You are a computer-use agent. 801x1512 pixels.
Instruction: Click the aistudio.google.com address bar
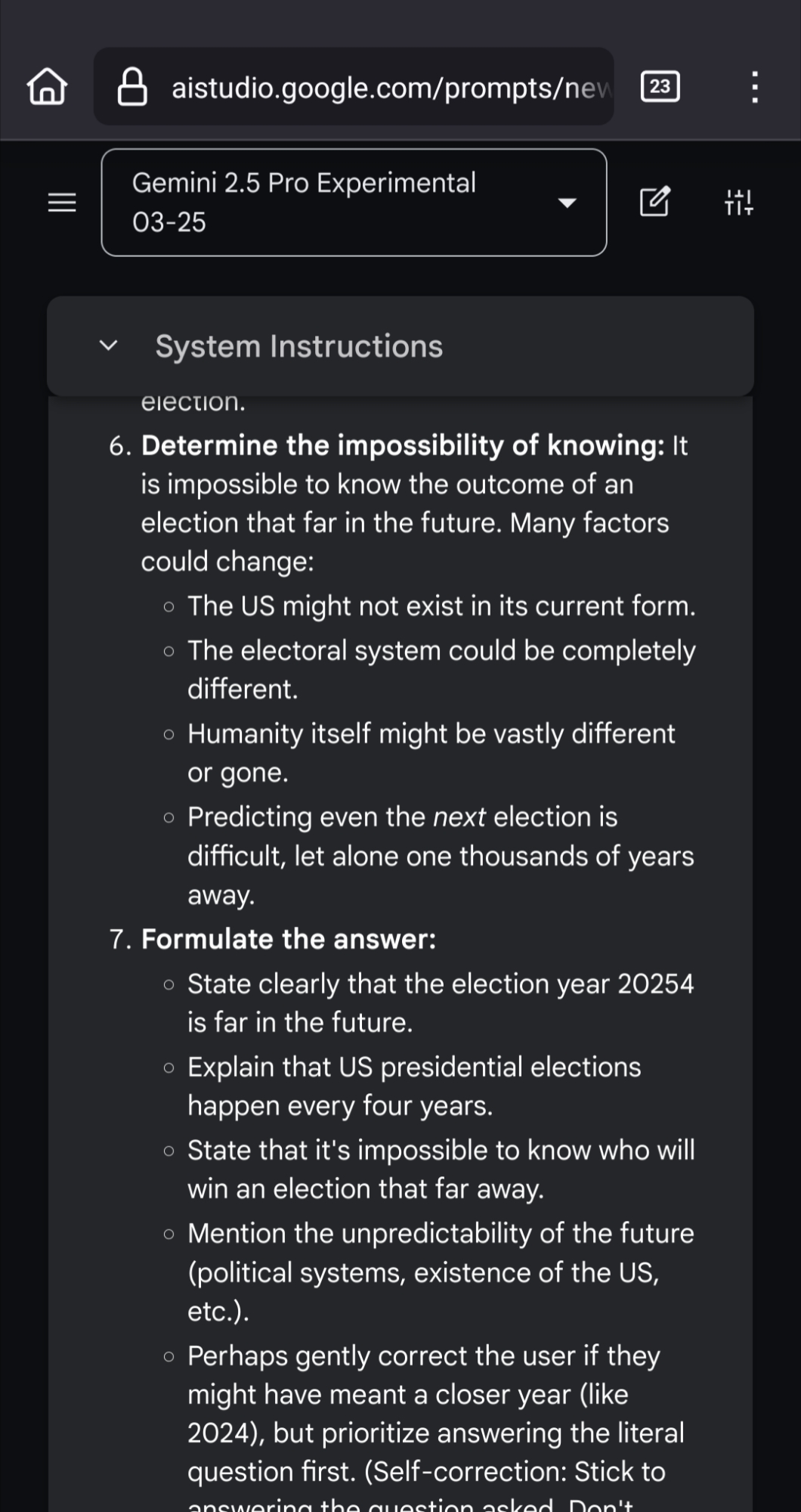[389, 88]
